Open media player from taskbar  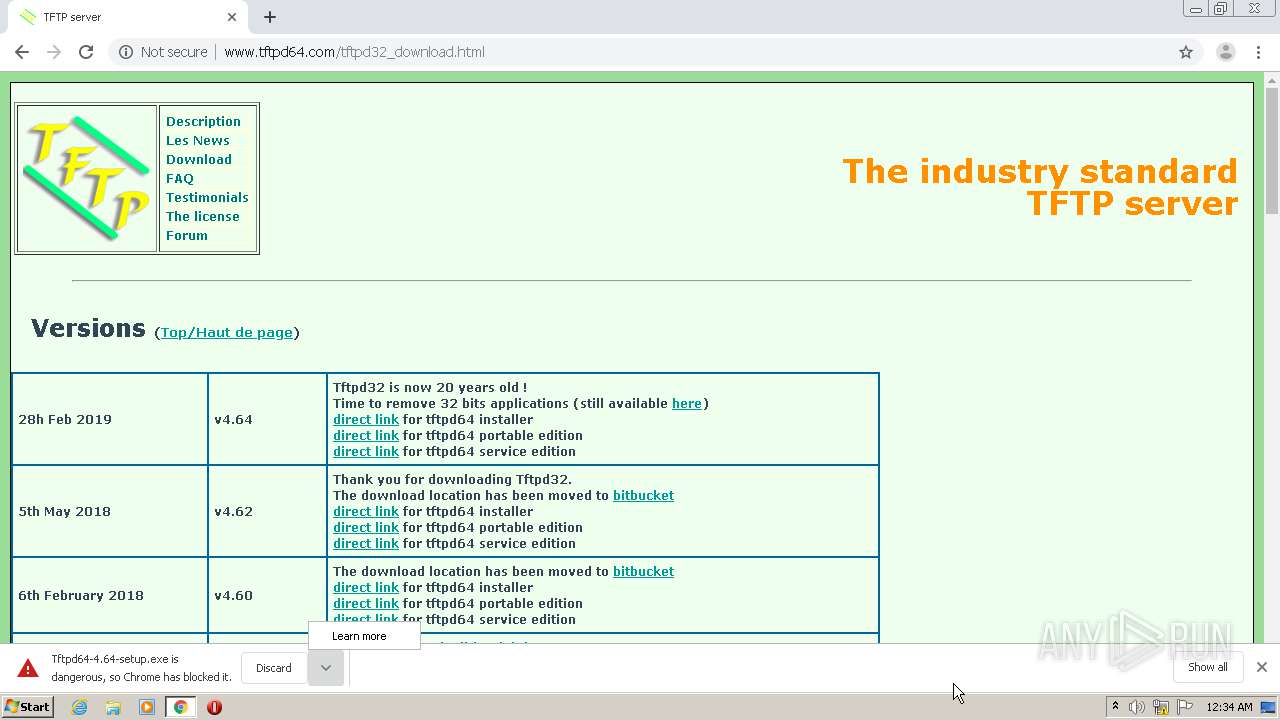pyautogui.click(x=147, y=707)
